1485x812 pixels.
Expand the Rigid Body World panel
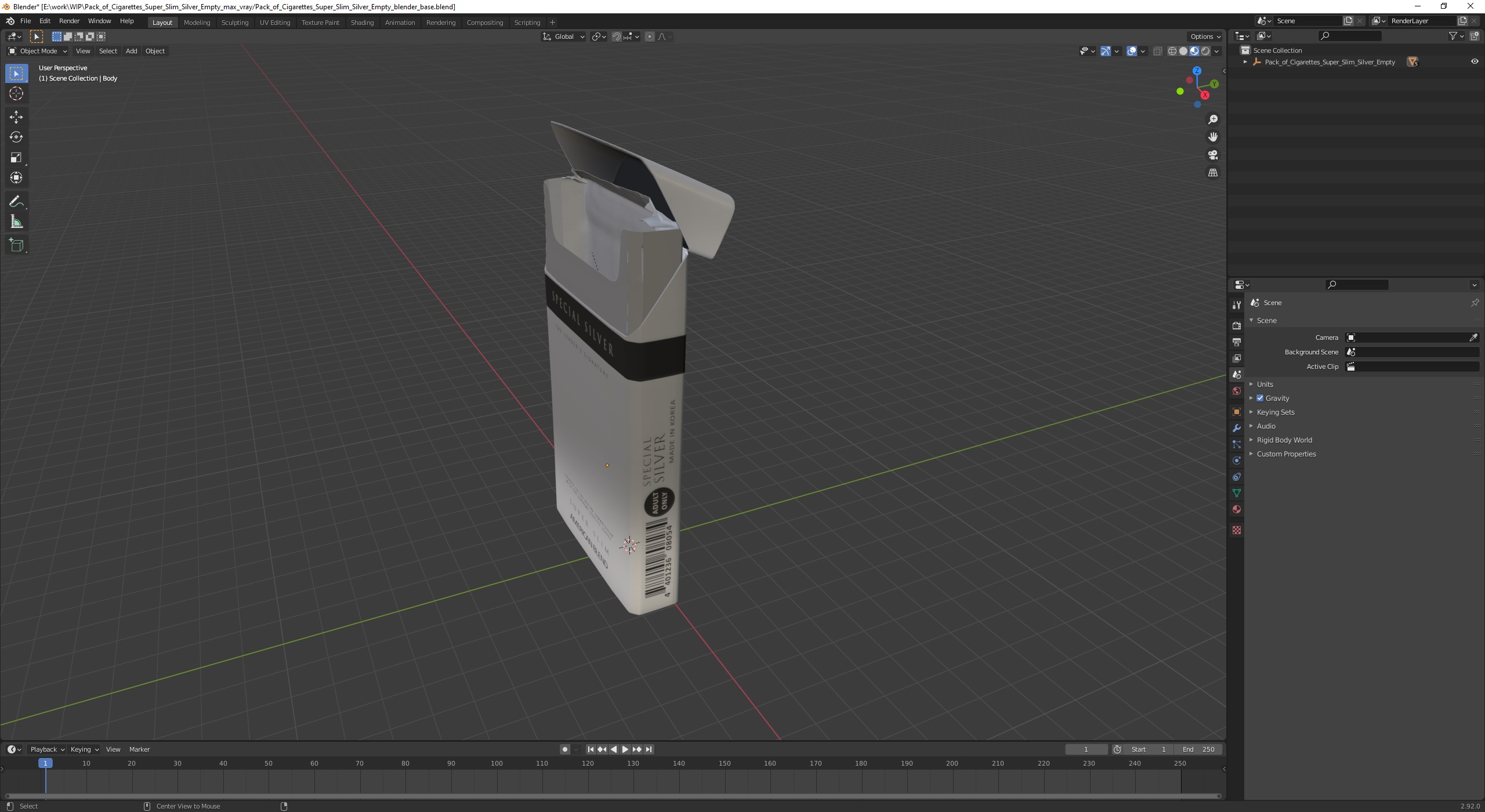pos(1284,440)
